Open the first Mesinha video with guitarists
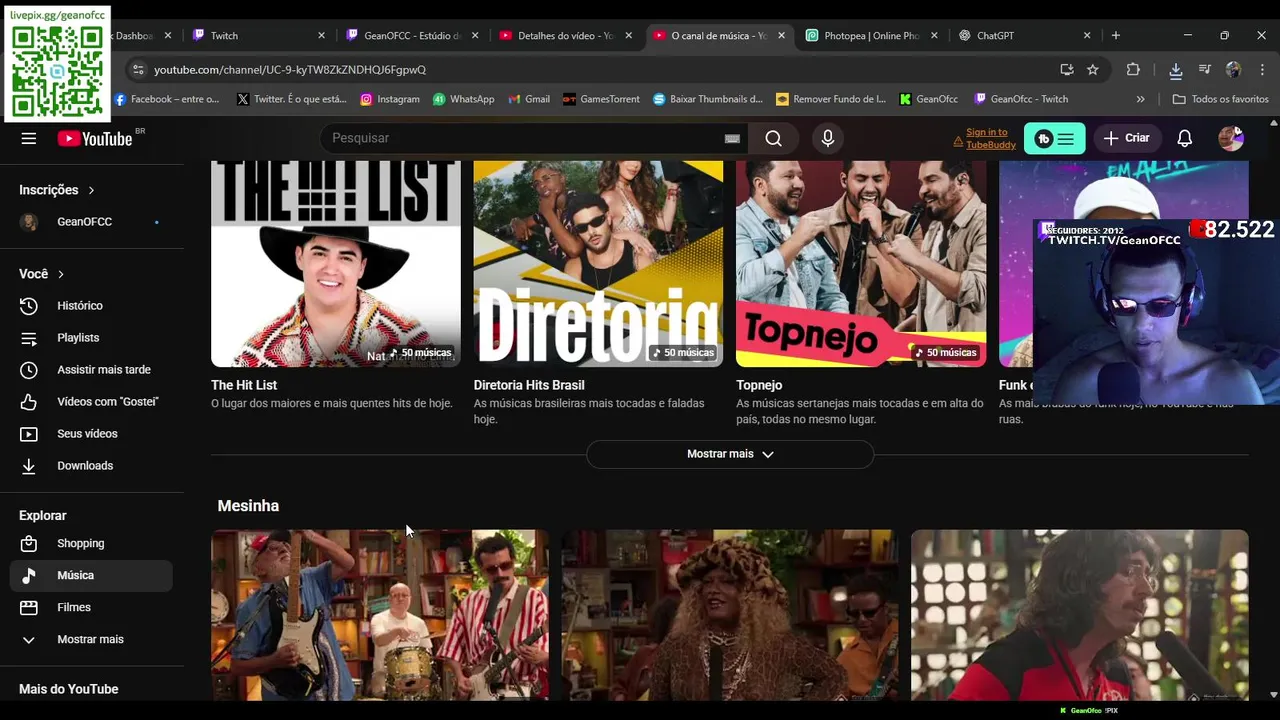 pyautogui.click(x=380, y=615)
